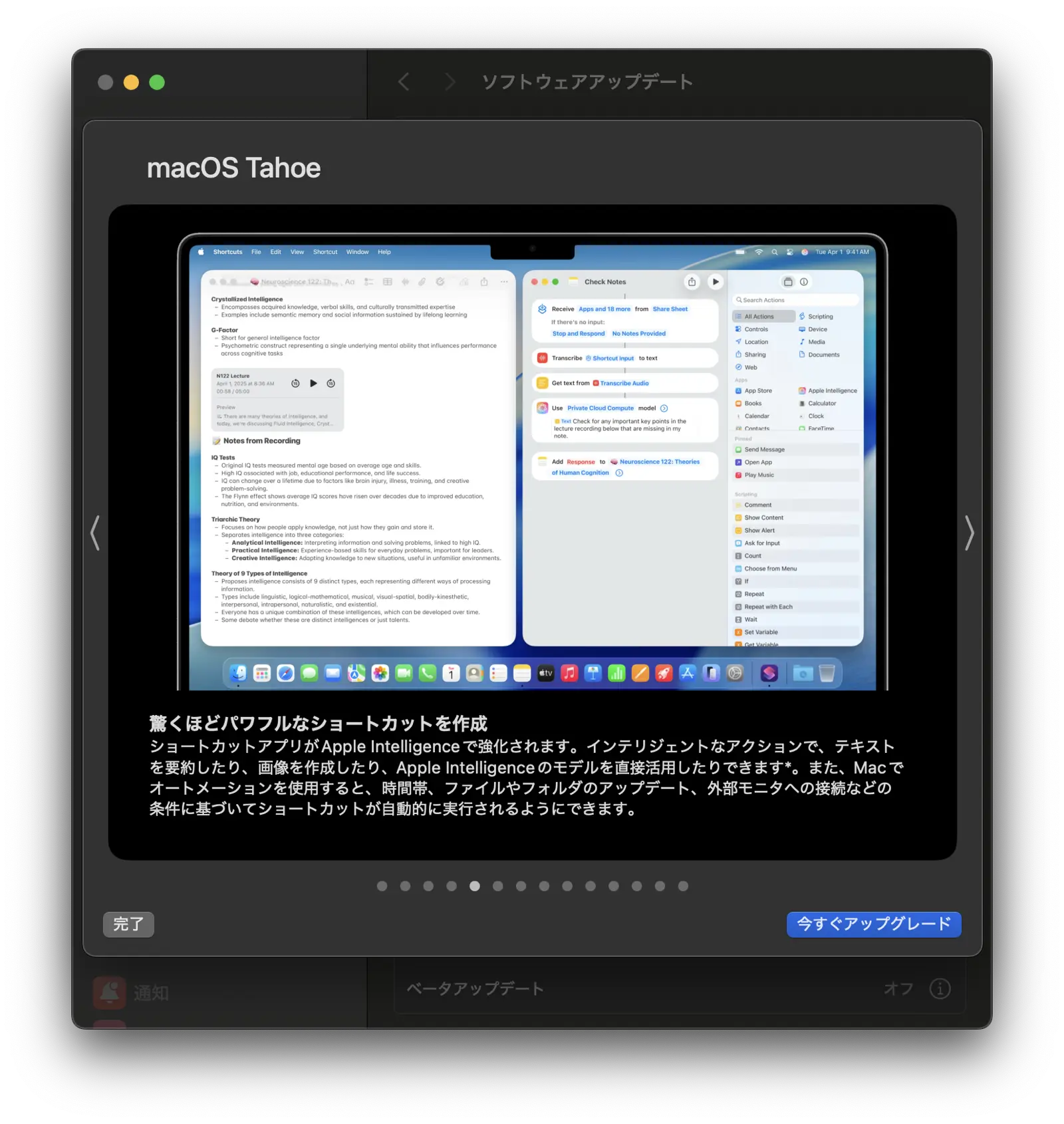This screenshot has width=1064, height=1124.
Task: Click Private Cloud Compute link in preview shortcut
Action: 600,408
